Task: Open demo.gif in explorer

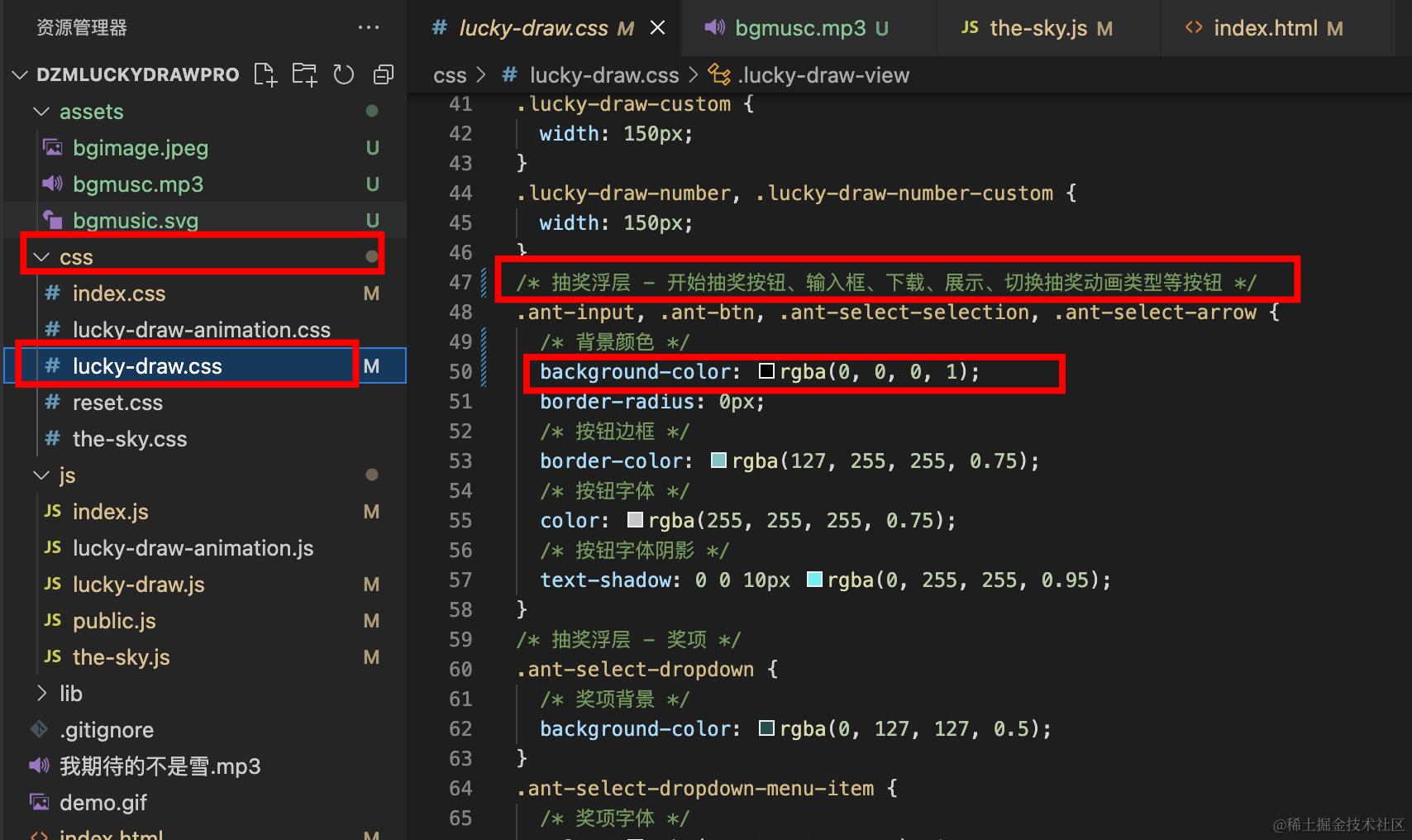Action: pos(103,803)
